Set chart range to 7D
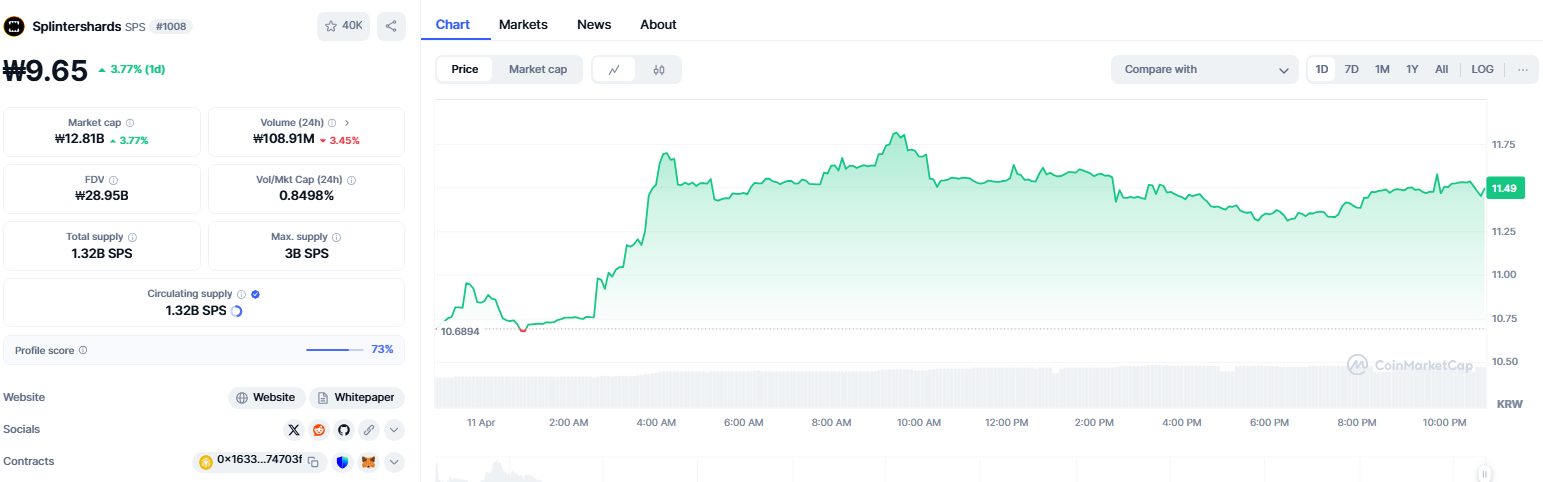This screenshot has width=1543, height=482. click(x=1351, y=70)
